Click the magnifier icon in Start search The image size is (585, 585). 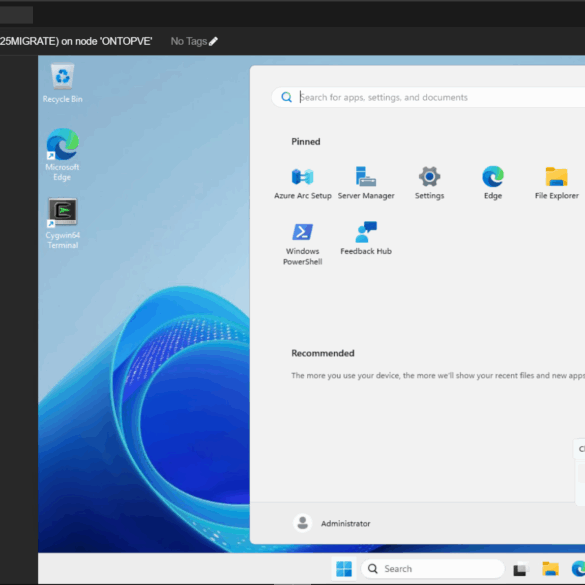[x=286, y=97]
